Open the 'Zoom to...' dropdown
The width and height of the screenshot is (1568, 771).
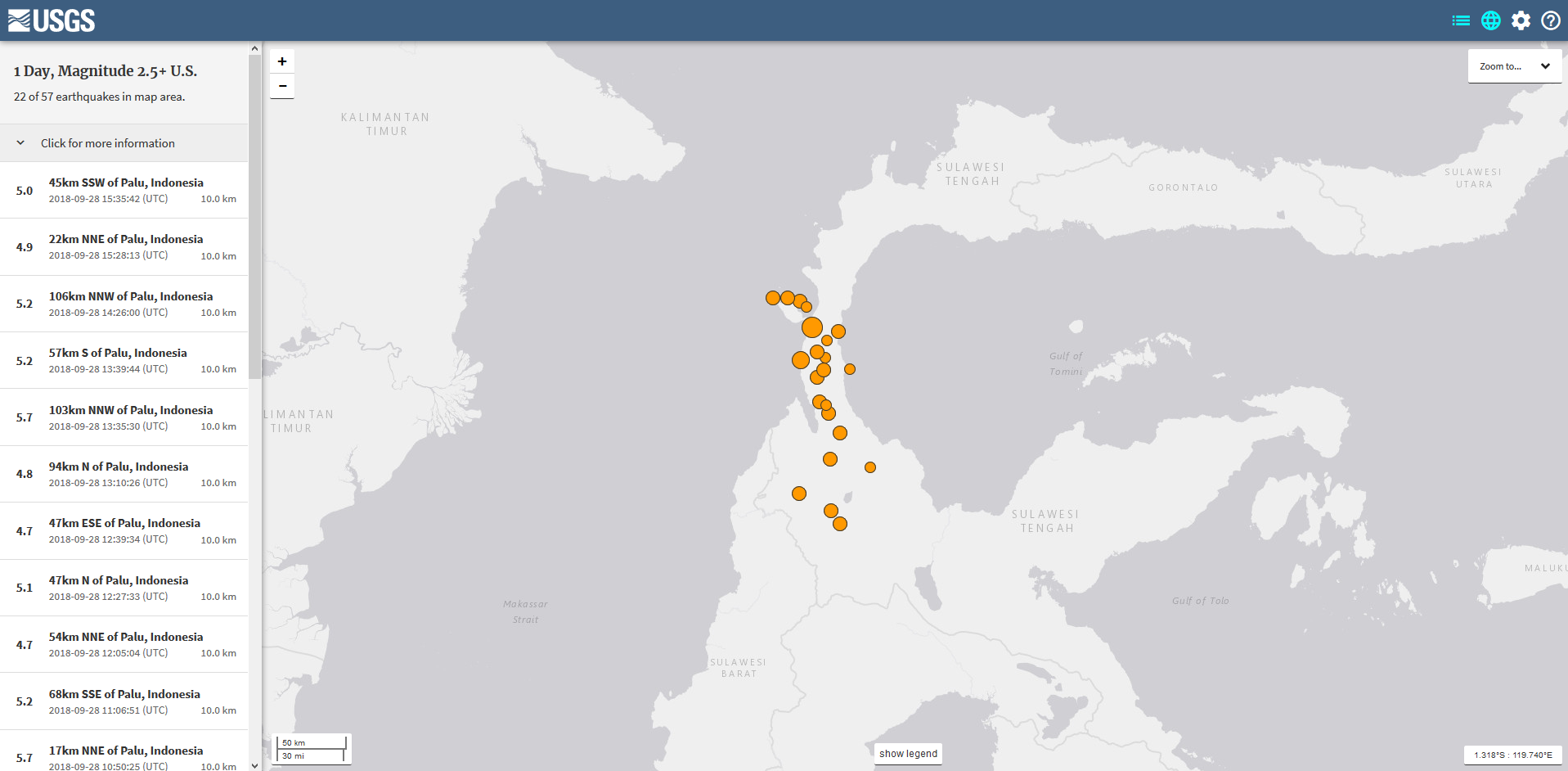(x=1514, y=66)
